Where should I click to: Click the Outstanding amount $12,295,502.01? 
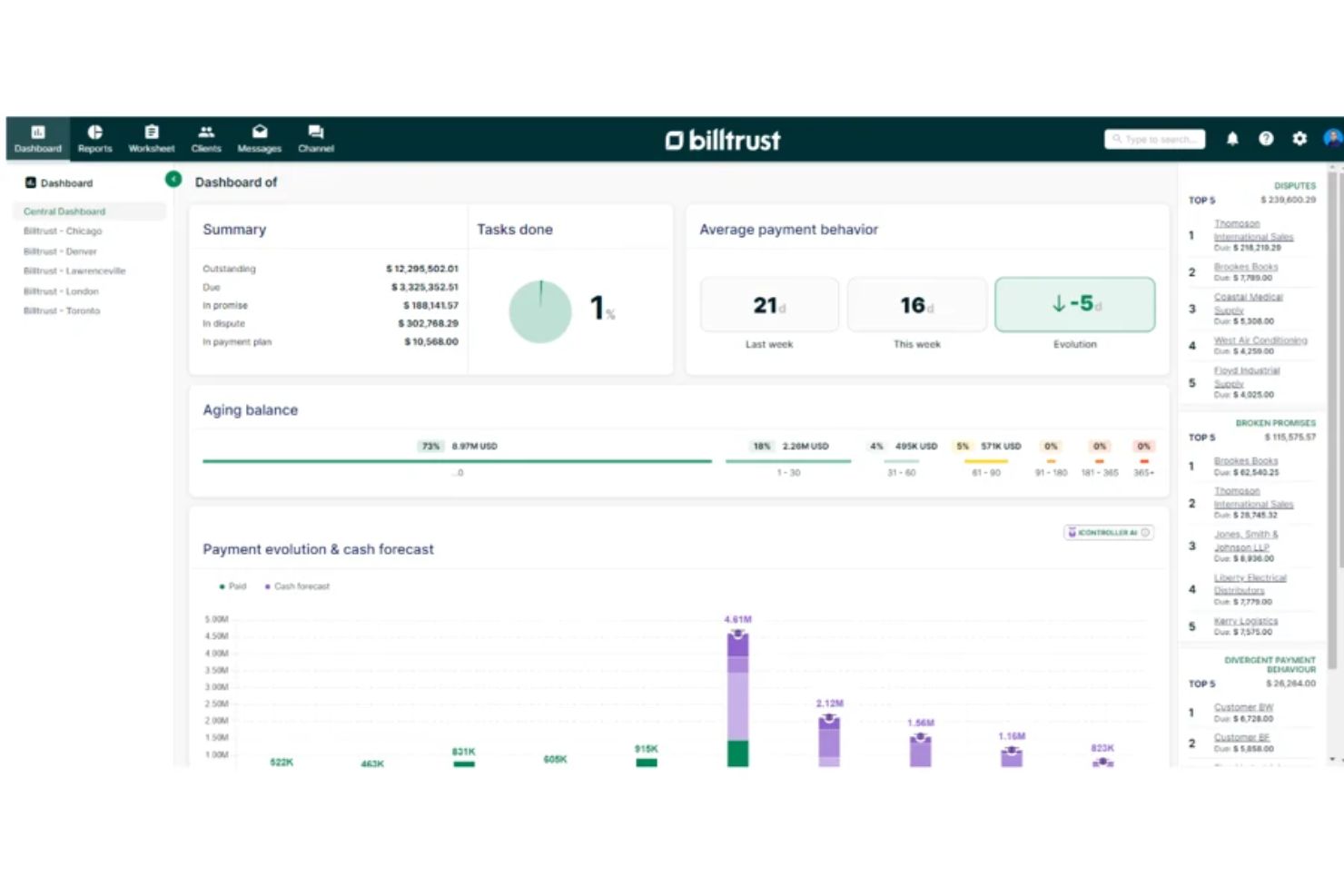click(x=422, y=269)
